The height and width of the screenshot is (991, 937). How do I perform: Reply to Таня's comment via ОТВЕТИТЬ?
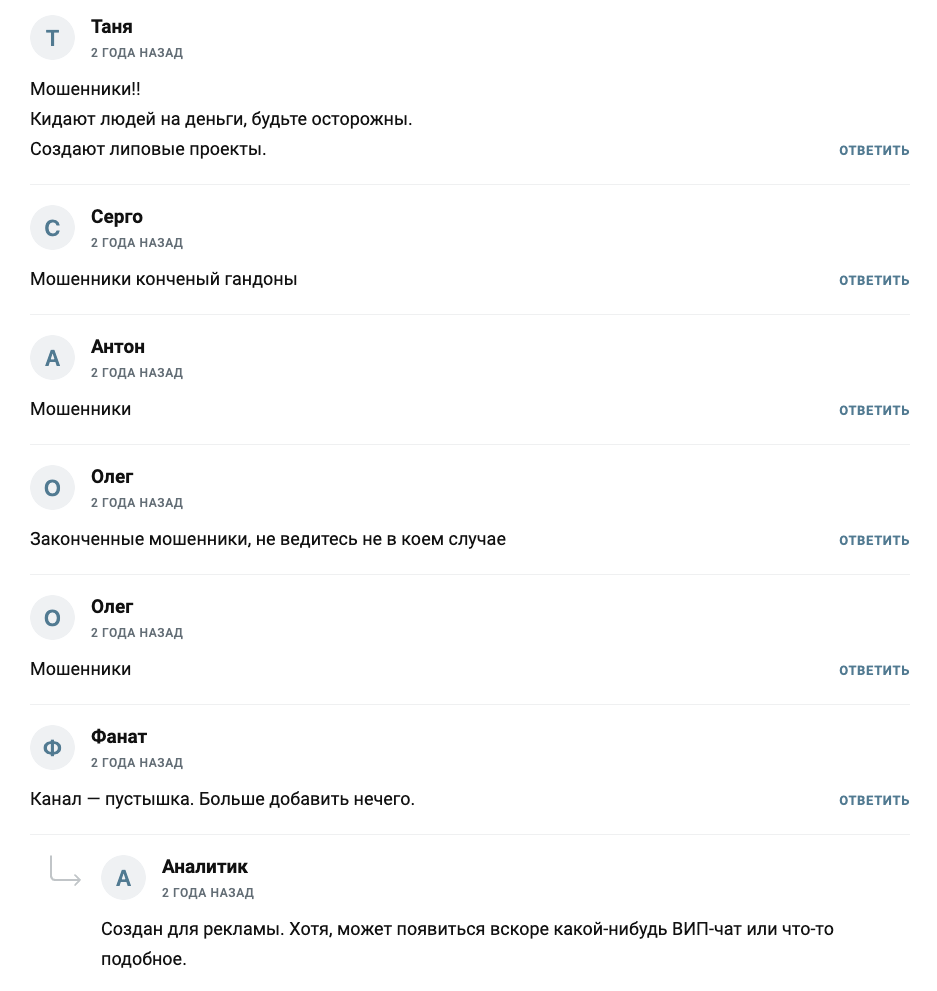point(874,151)
